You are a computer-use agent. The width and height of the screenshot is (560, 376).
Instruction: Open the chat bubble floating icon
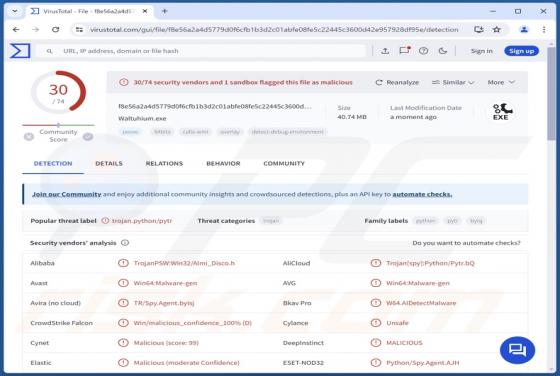(518, 350)
